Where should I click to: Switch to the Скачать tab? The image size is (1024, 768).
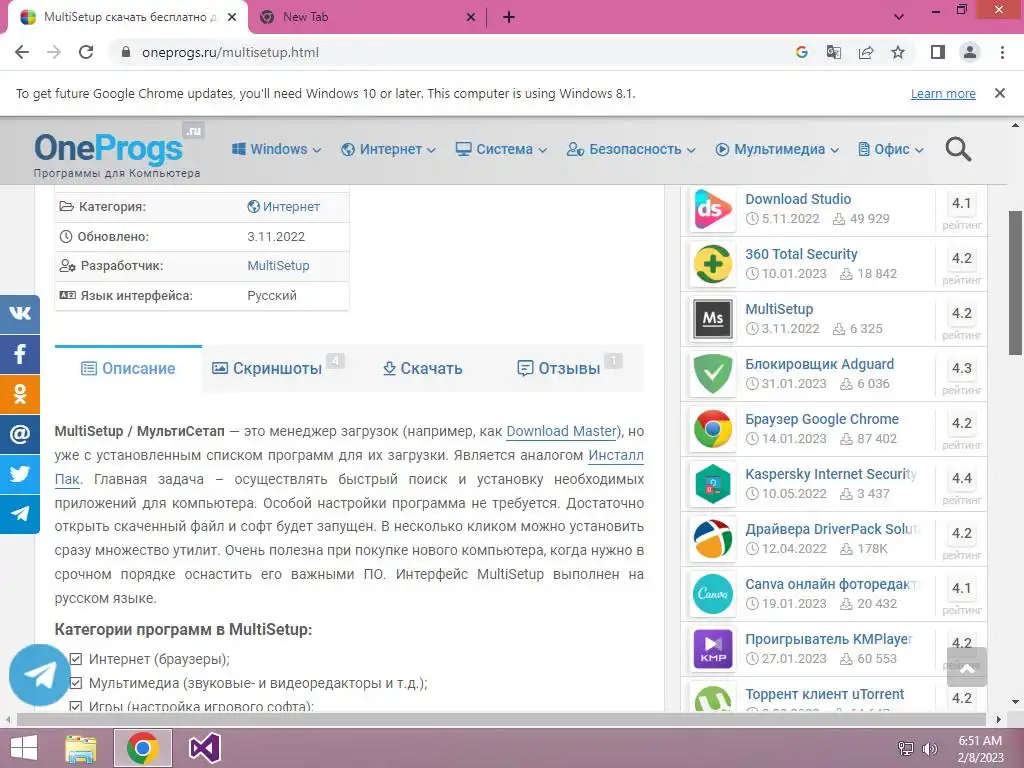(x=423, y=368)
